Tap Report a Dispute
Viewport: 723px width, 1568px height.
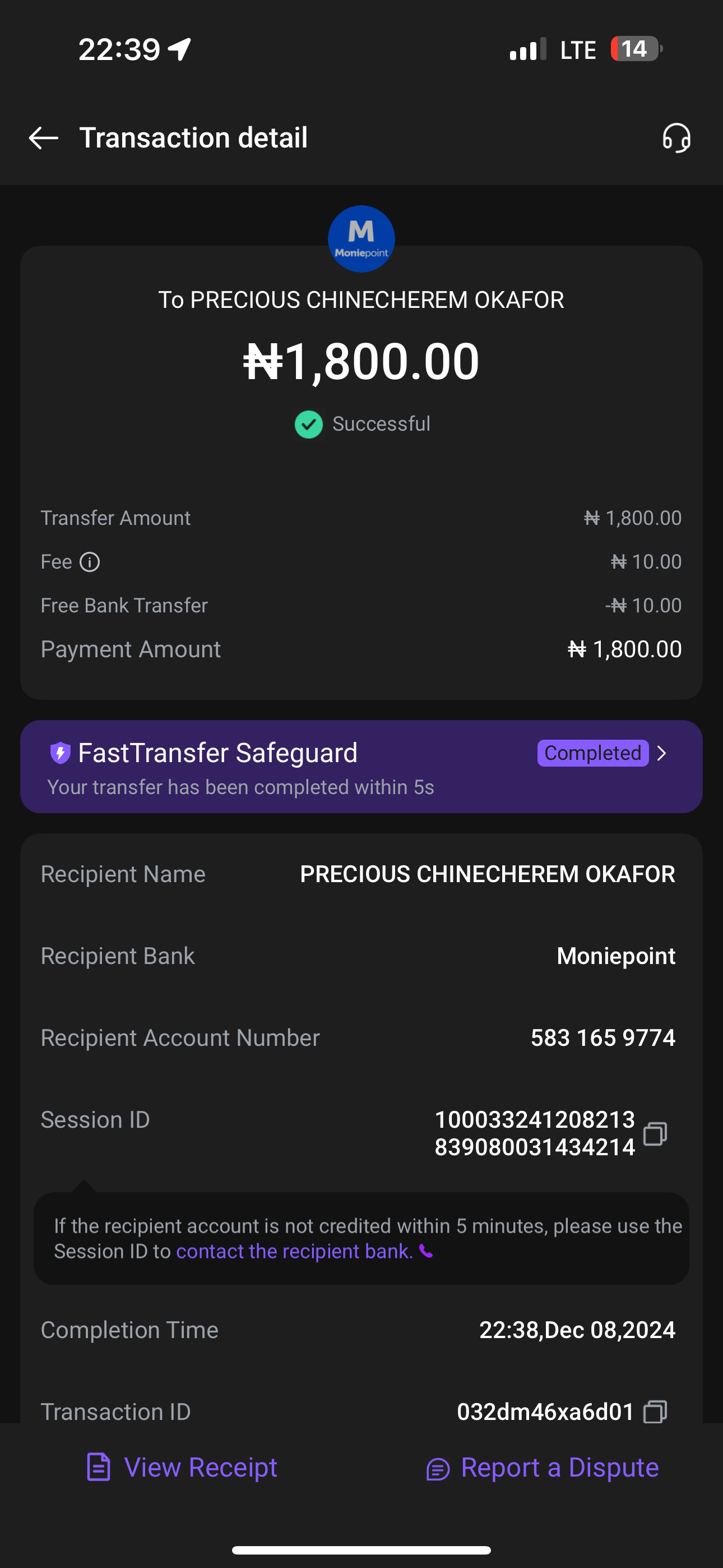coord(559,1468)
